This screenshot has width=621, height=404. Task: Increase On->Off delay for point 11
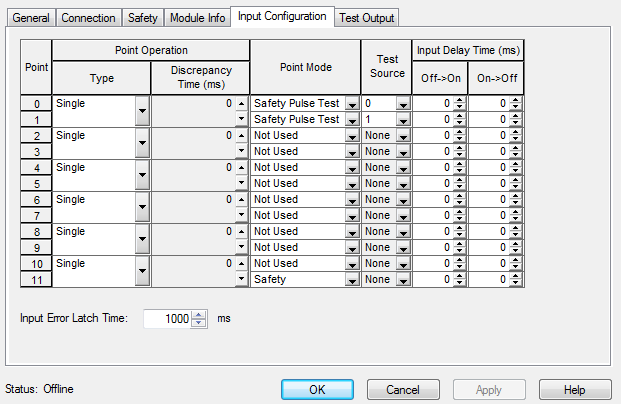515,276
